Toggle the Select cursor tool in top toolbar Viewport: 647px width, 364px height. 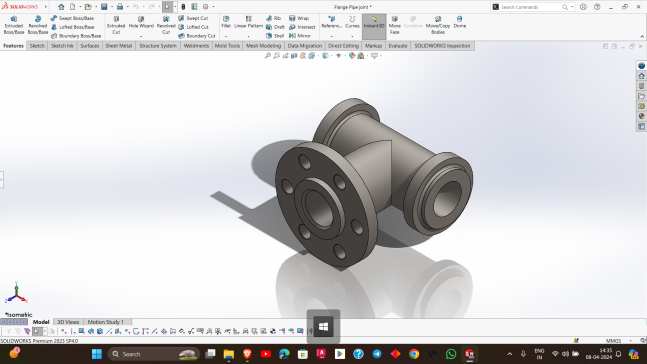(x=167, y=7)
